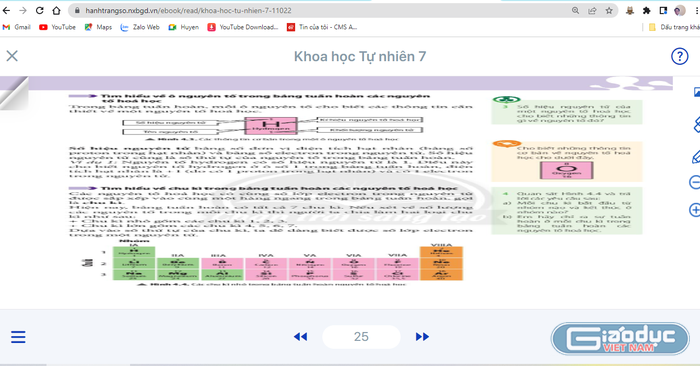This screenshot has width=700, height=366.
Task: Click the page number 25 field
Action: pos(361,337)
